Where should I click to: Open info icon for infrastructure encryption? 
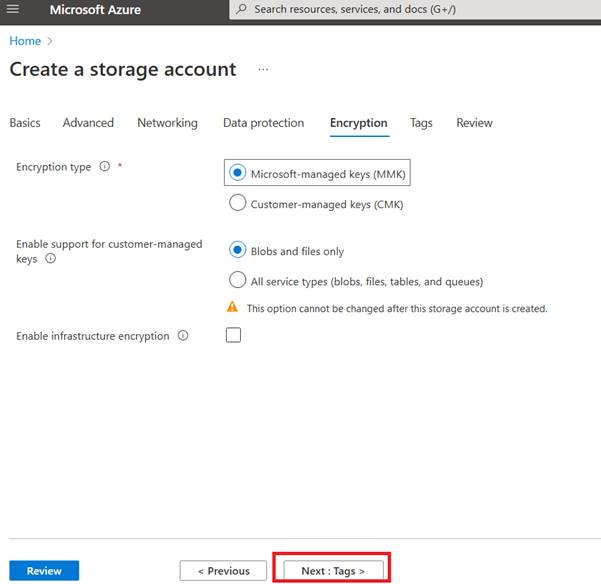click(x=183, y=336)
